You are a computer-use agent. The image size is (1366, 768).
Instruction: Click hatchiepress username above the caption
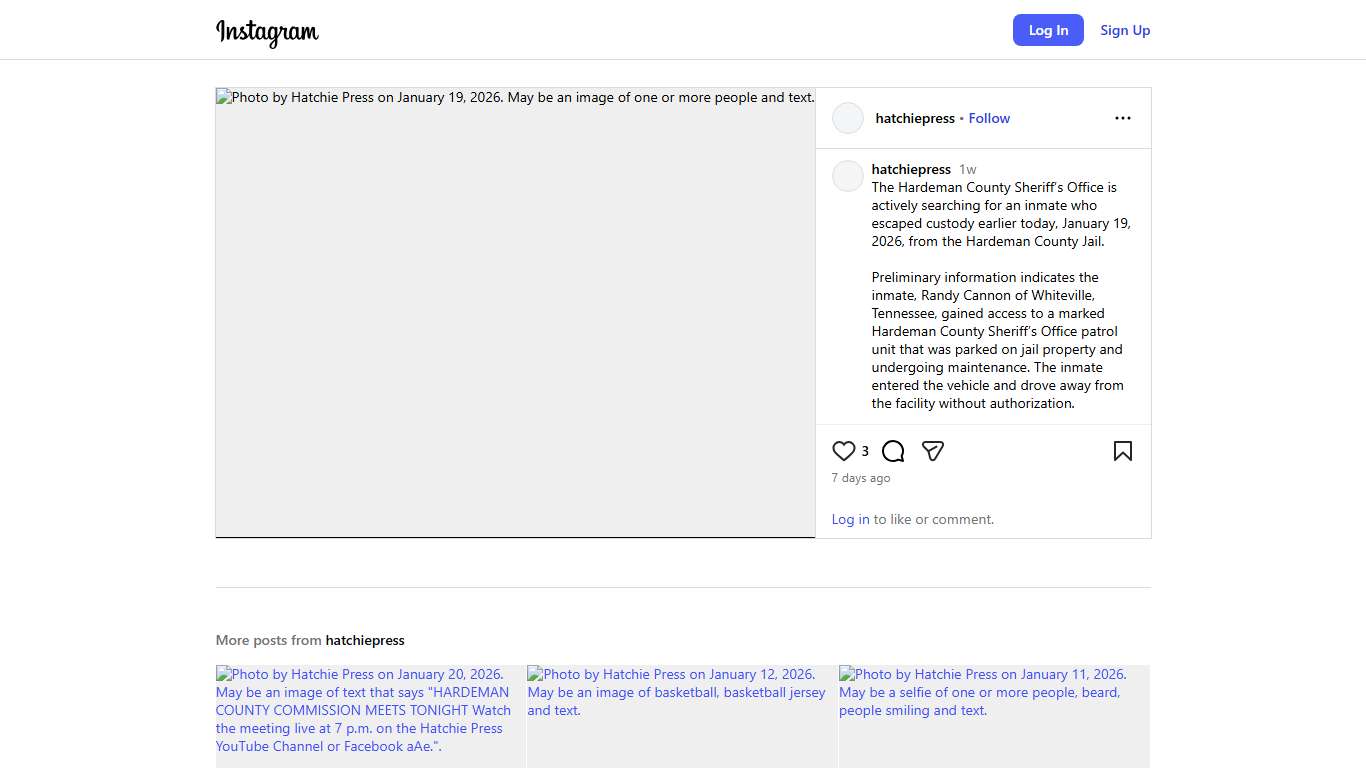pyautogui.click(x=911, y=169)
